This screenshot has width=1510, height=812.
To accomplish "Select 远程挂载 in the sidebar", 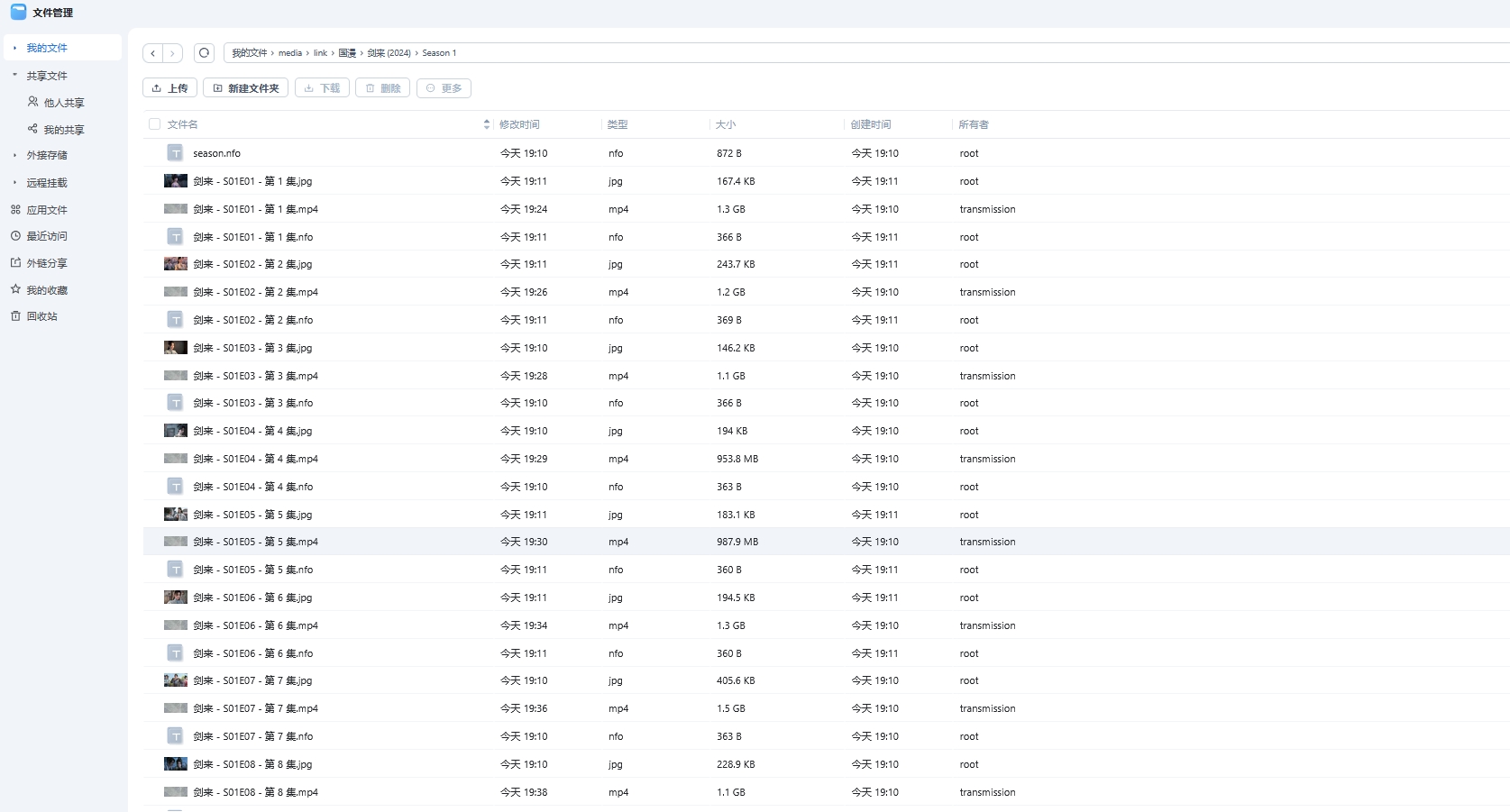I will point(47,183).
